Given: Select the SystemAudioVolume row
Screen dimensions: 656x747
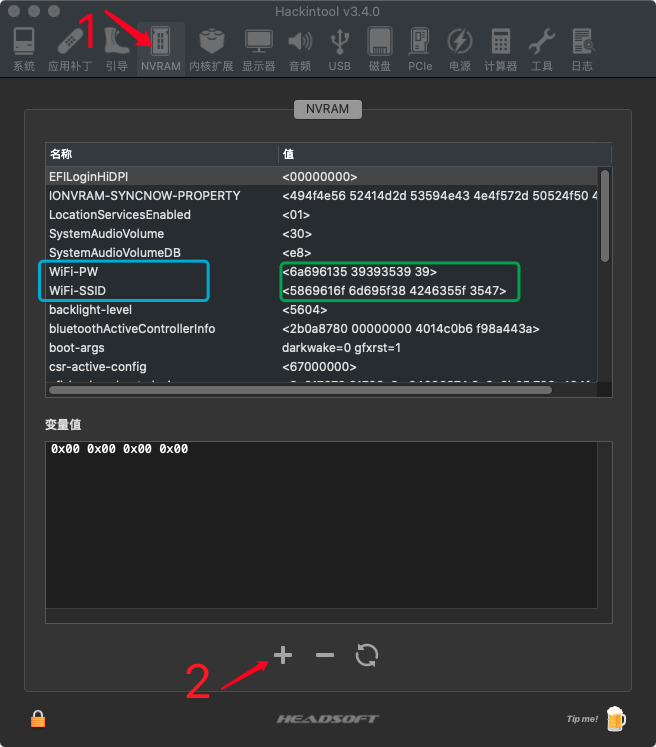Looking at the screenshot, I should tap(322, 233).
